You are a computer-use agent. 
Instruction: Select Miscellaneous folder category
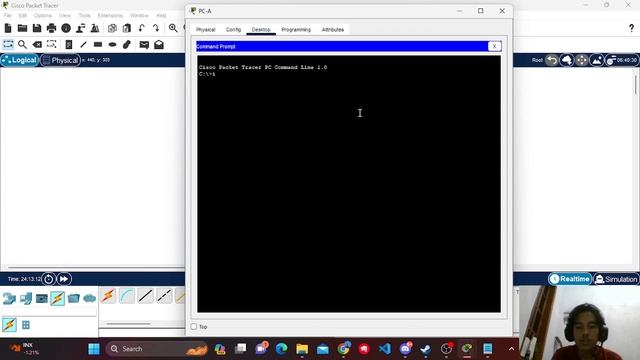[73, 299]
